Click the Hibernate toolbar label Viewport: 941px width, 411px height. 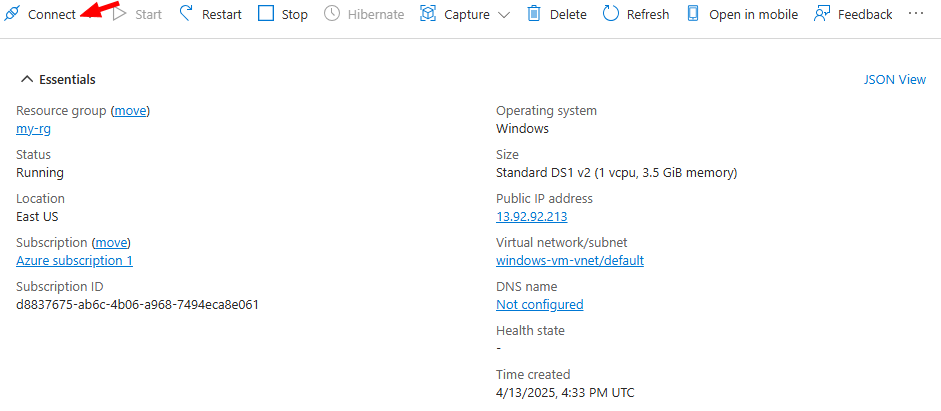tap(376, 14)
